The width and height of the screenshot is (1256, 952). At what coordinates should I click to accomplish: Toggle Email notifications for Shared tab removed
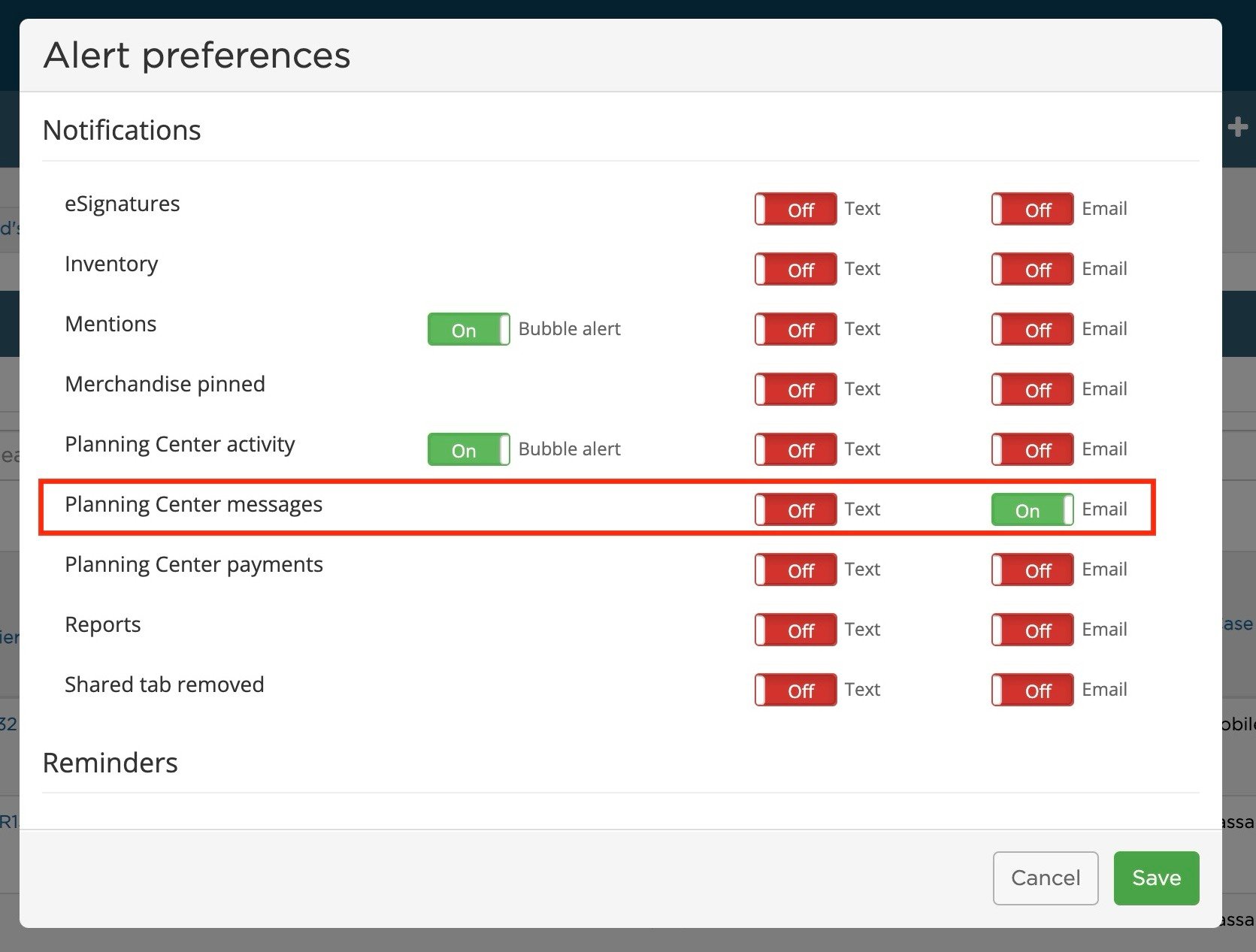1031,690
